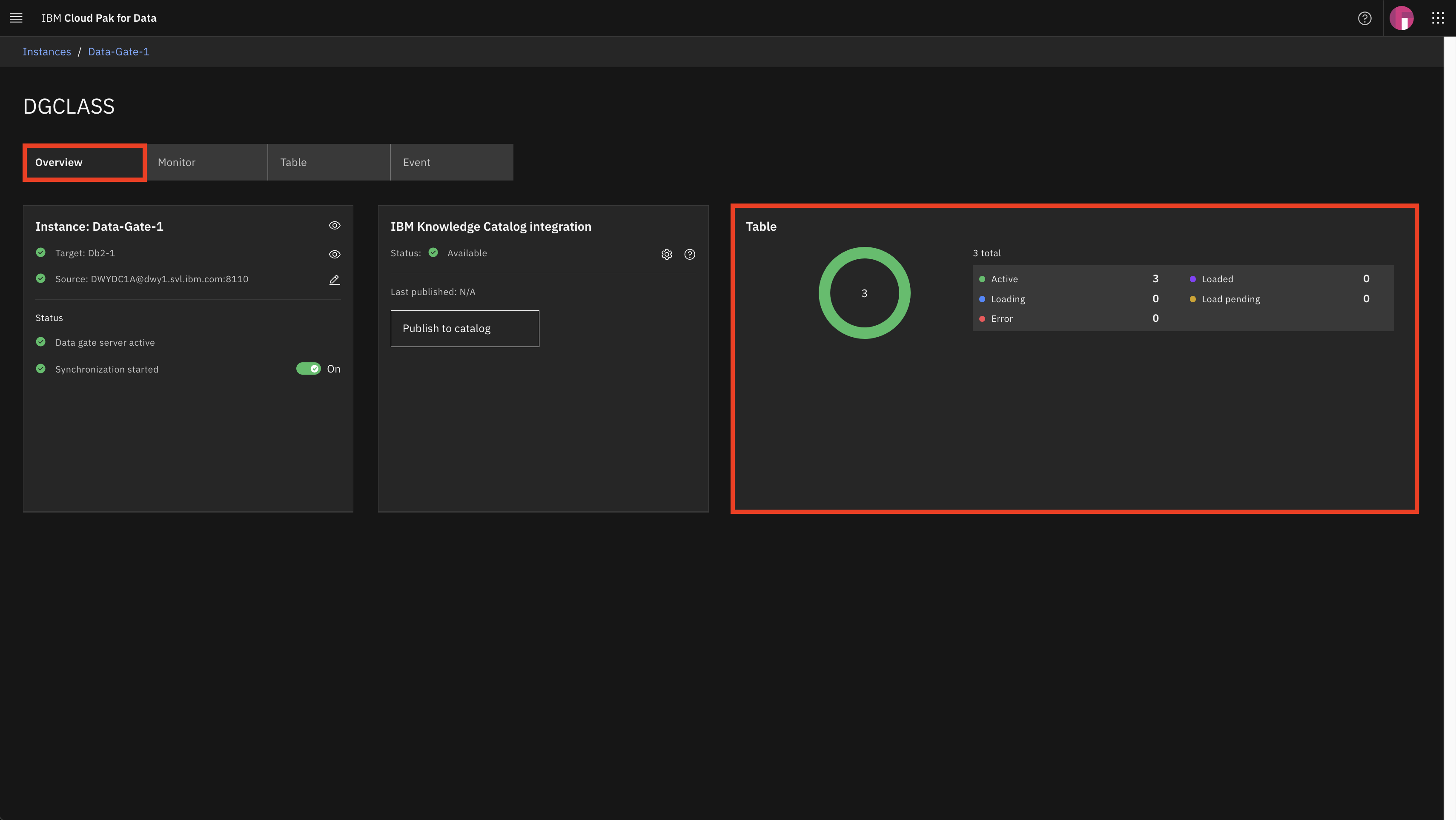Open the application switcher grid

[1438, 17]
